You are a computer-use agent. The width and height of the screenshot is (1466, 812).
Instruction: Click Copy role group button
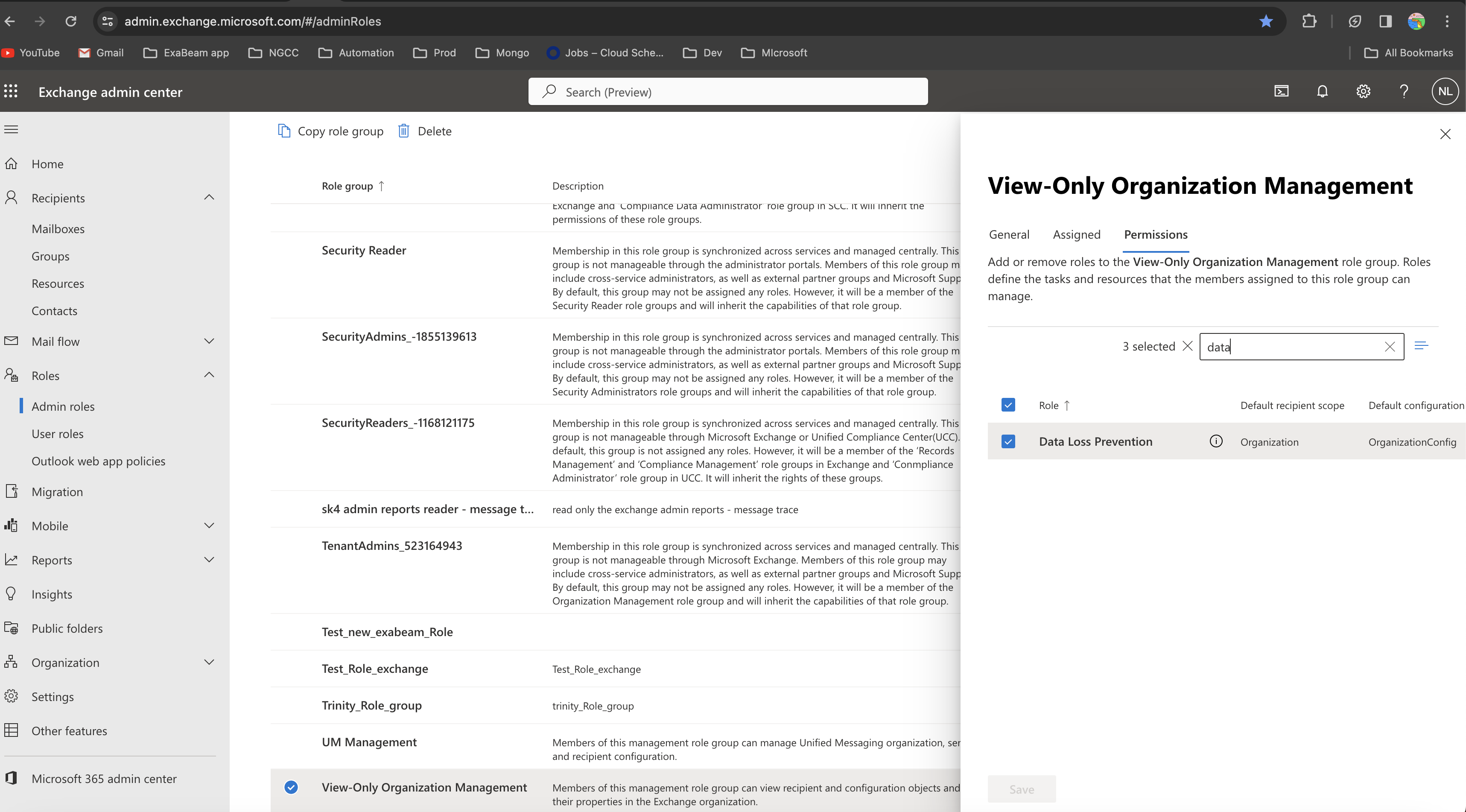[x=331, y=131]
